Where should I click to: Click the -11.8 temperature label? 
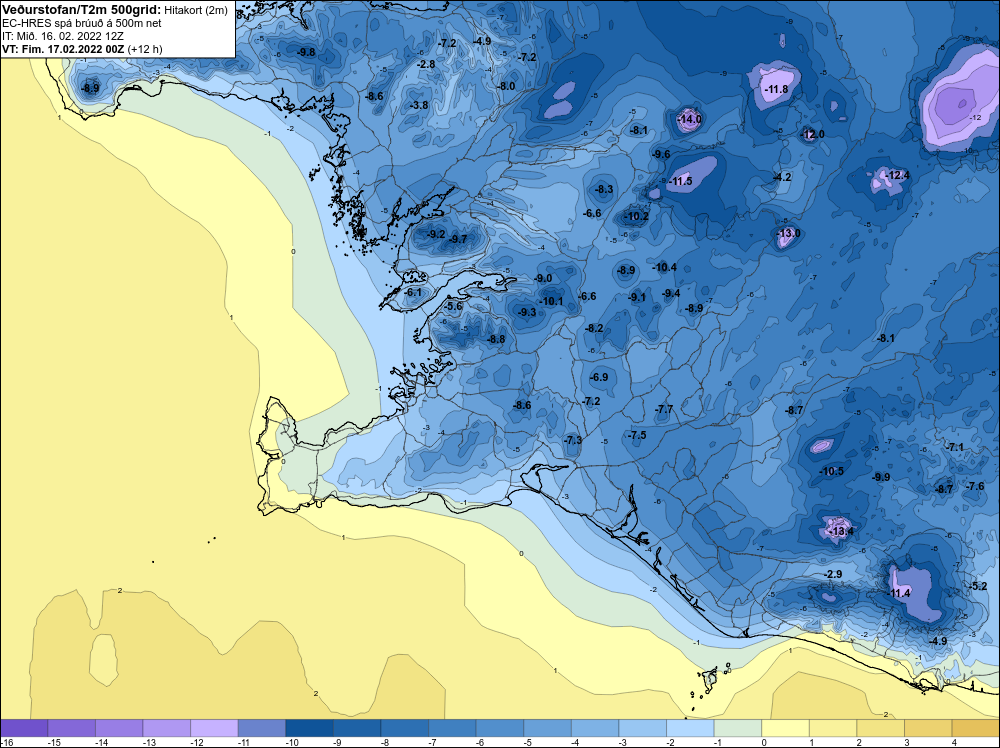click(x=777, y=89)
